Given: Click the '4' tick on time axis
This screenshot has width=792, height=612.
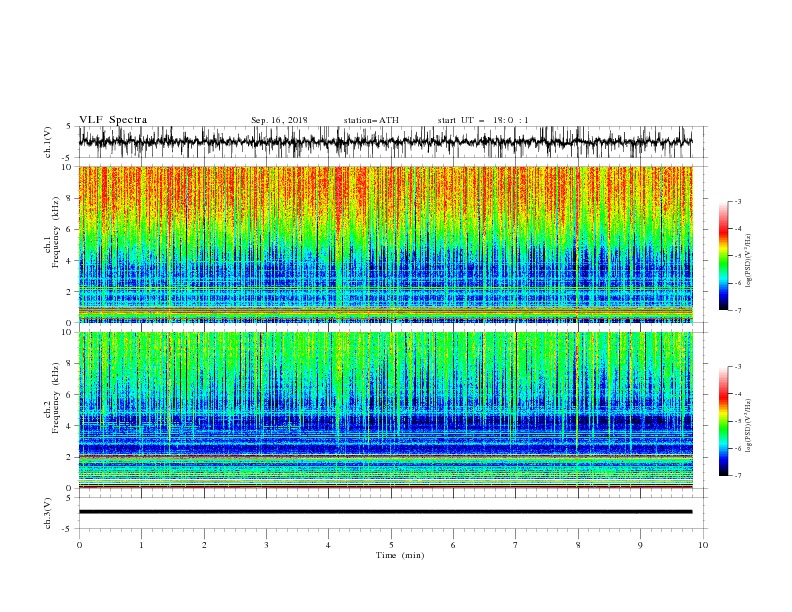Looking at the screenshot, I should point(328,545).
